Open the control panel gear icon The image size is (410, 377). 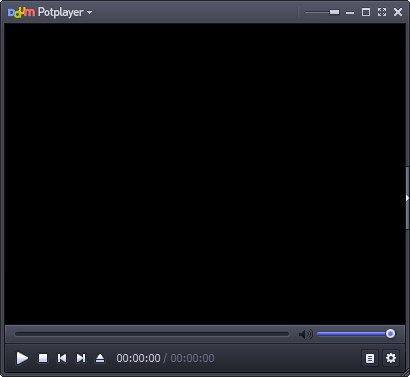coord(391,358)
